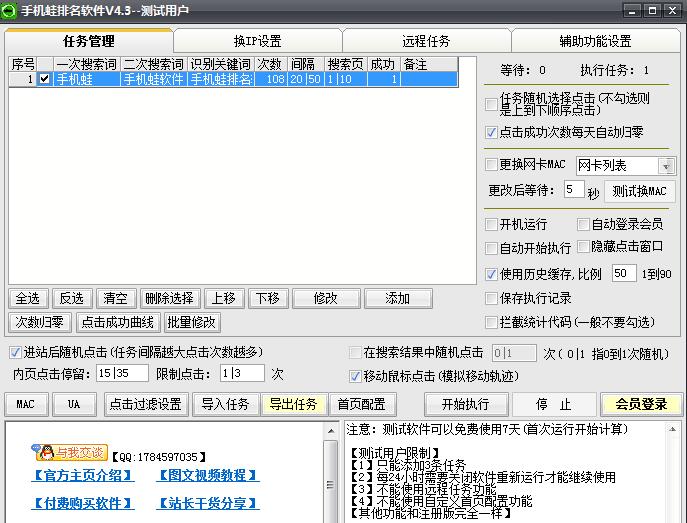The height and width of the screenshot is (523, 687).
Task: Follow the 付费购买软件 link
Action: [x=82, y=503]
